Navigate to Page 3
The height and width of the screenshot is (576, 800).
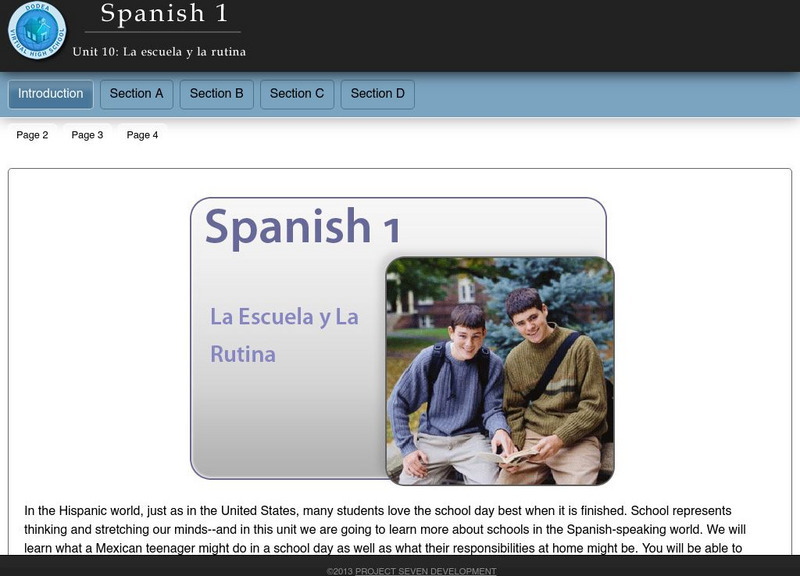click(87, 135)
